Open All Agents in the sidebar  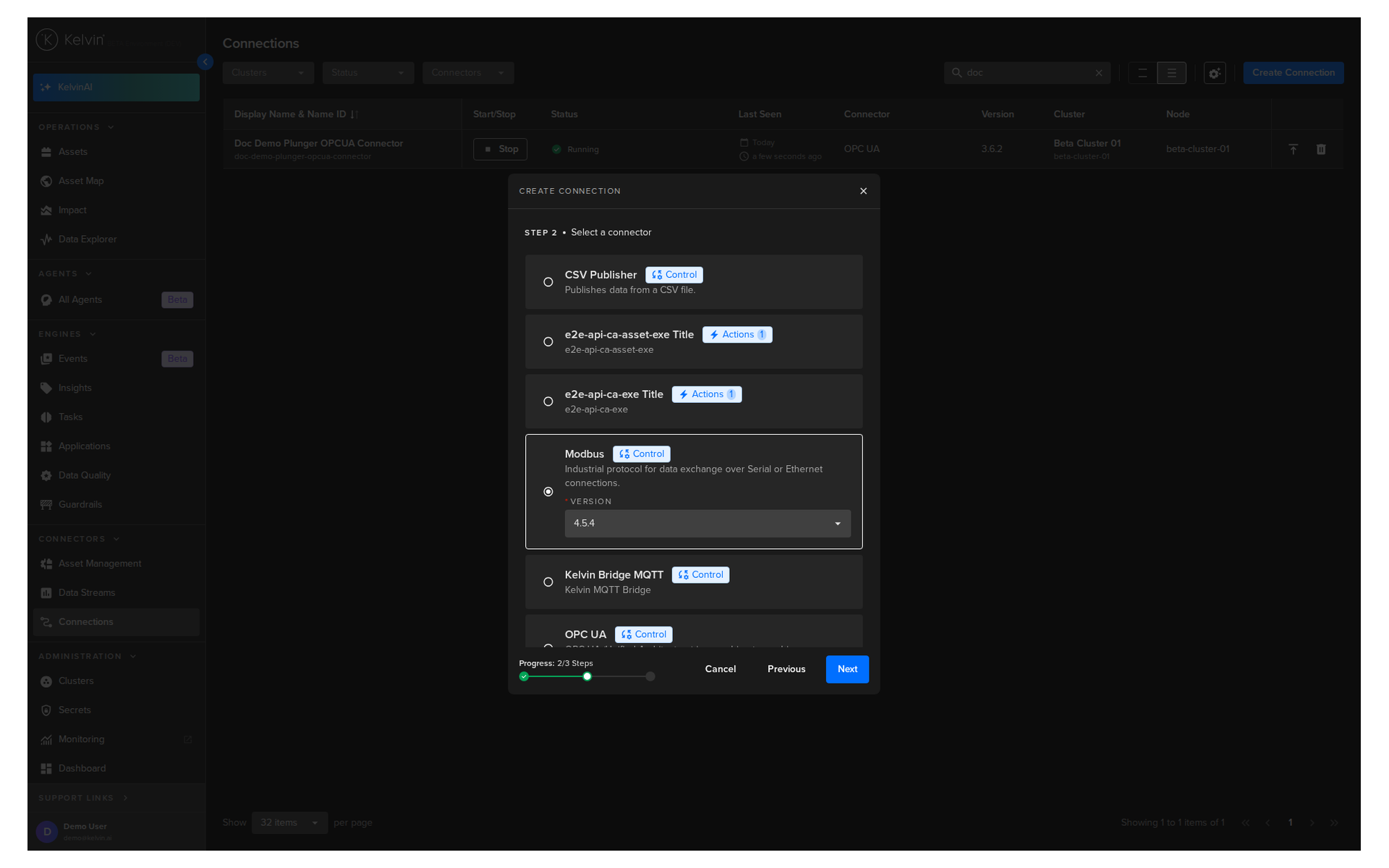[116, 299]
